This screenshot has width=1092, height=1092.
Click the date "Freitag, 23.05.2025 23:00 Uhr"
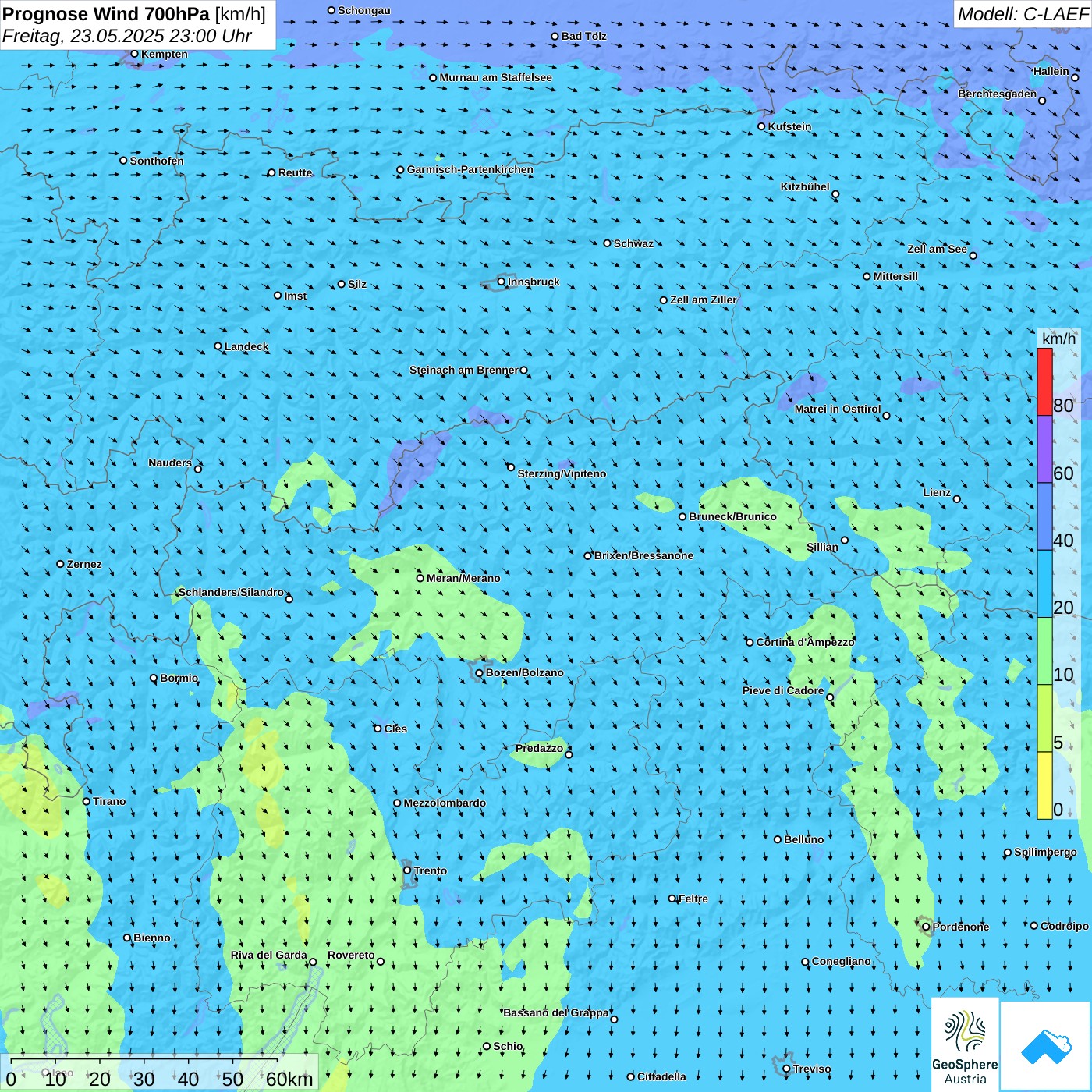tap(127, 36)
